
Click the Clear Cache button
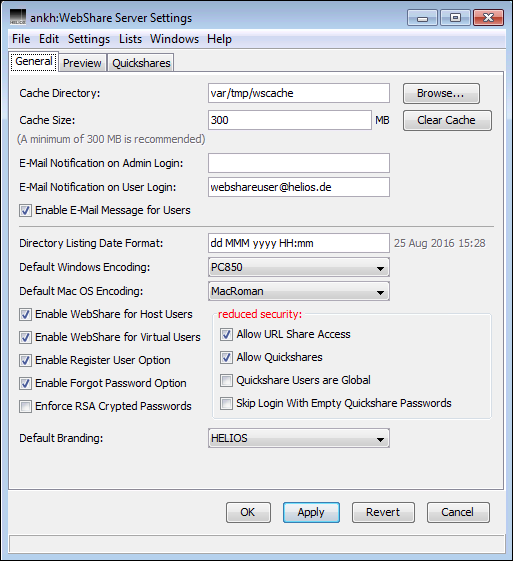coord(447,120)
